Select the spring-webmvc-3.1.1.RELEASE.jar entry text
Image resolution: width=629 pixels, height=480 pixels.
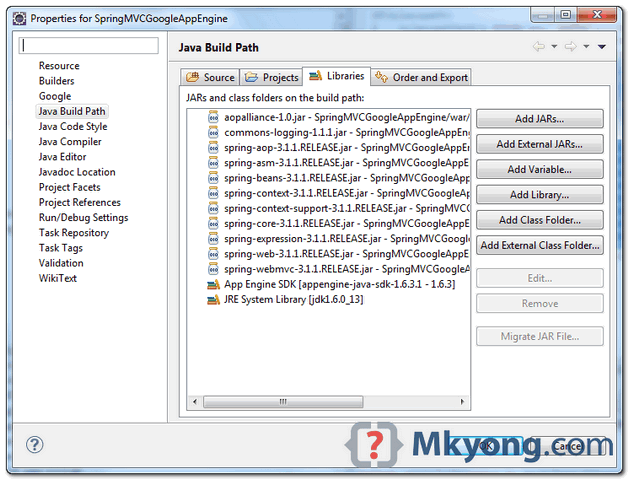347,269
